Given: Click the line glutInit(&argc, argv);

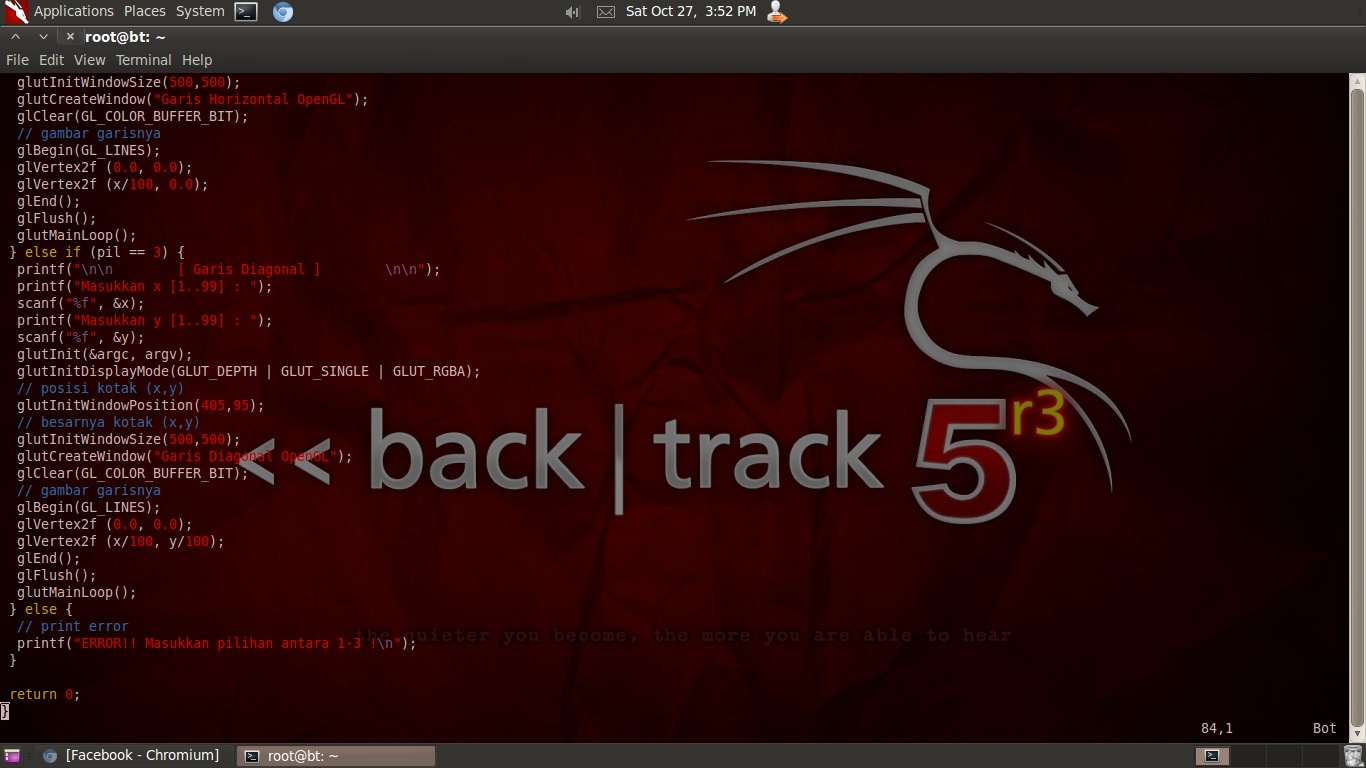Looking at the screenshot, I should pyautogui.click(x=105, y=355).
